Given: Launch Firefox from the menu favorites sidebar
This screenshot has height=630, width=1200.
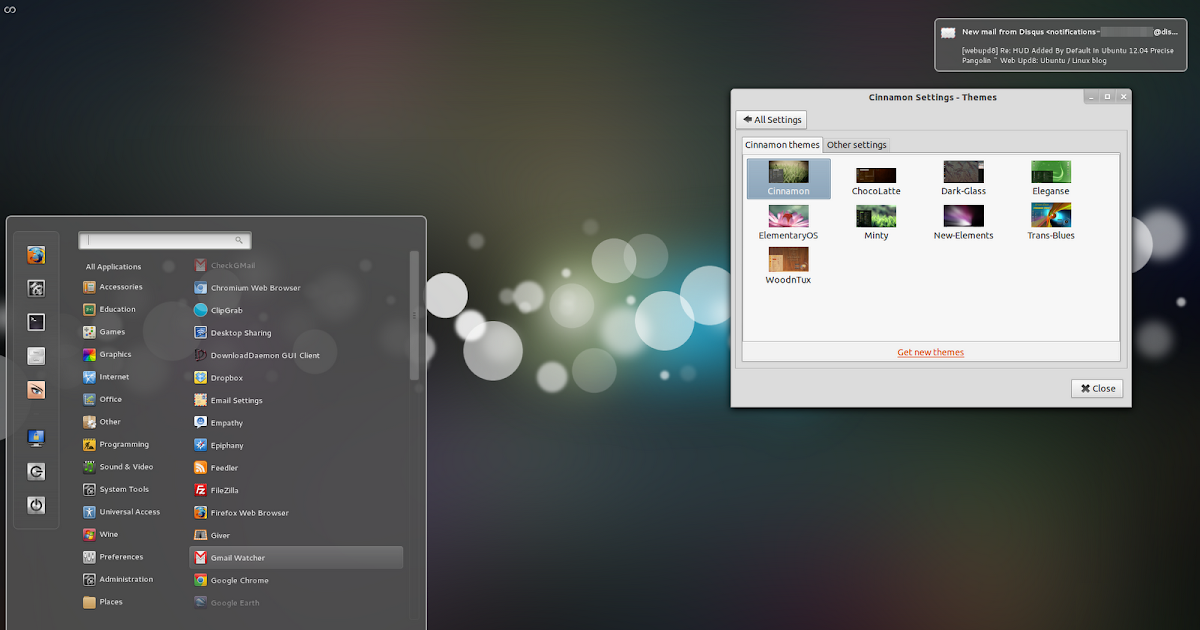Looking at the screenshot, I should [36, 255].
